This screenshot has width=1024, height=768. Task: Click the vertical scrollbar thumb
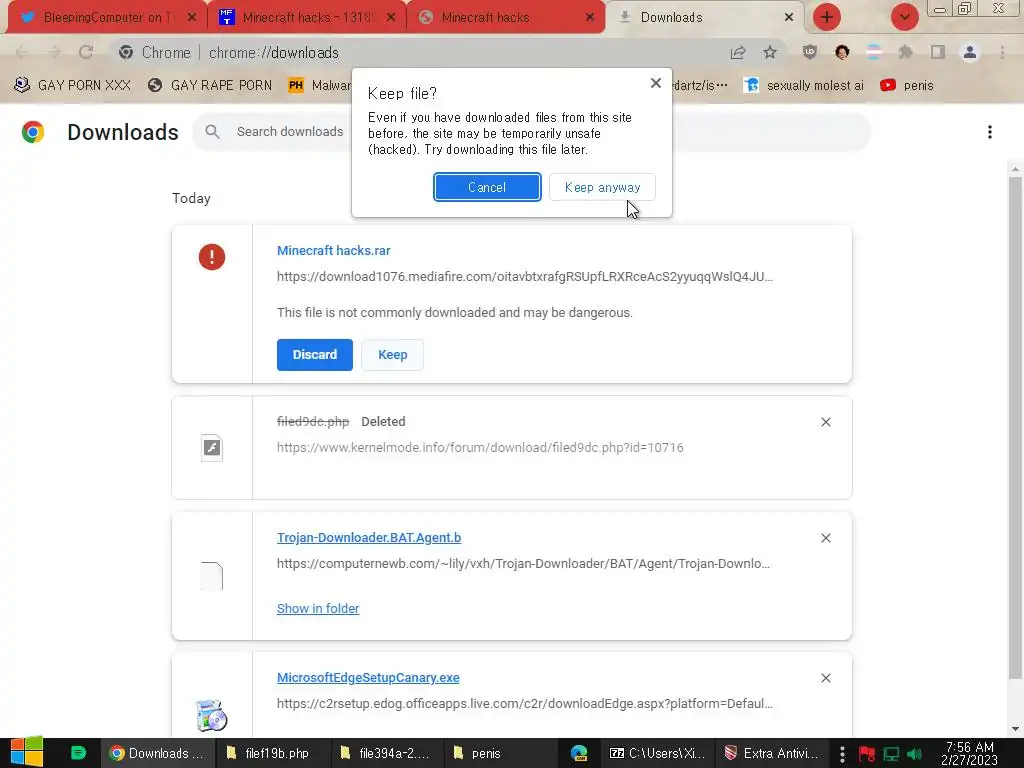[x=1015, y=427]
